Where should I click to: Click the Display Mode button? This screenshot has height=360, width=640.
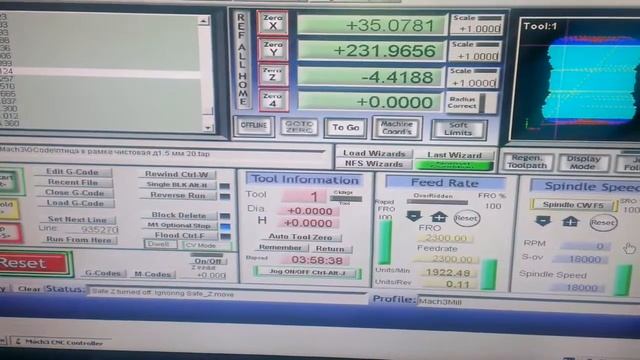[x=583, y=163]
